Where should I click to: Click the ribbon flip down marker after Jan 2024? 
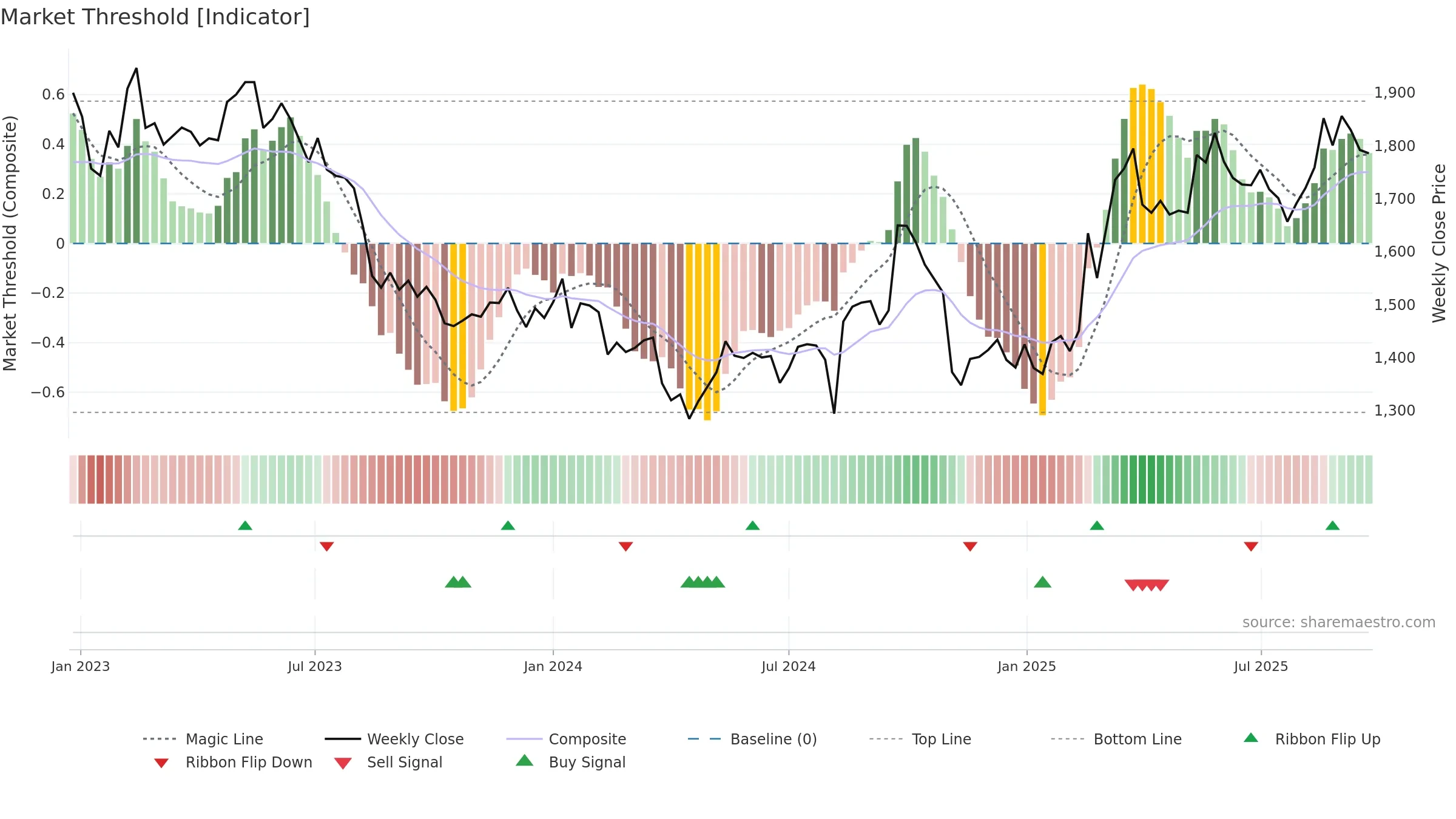(625, 547)
